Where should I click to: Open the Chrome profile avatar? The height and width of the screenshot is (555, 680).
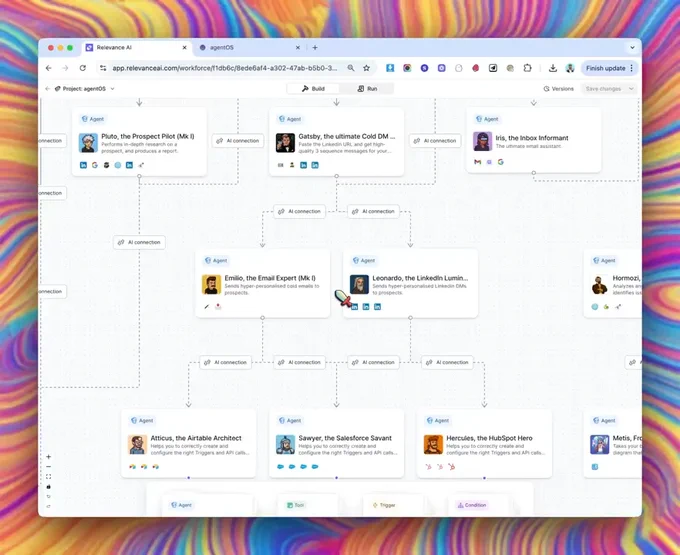point(570,68)
